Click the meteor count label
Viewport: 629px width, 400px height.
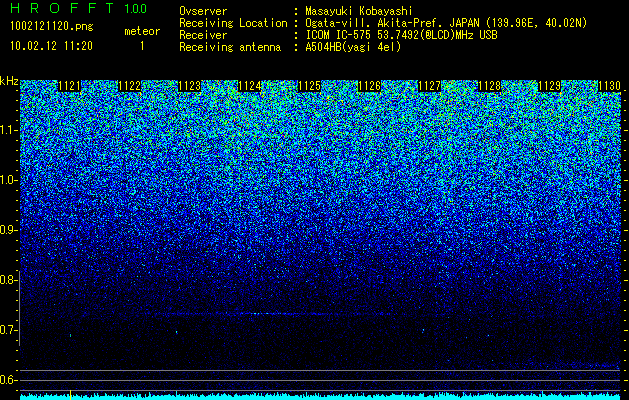coord(142,31)
